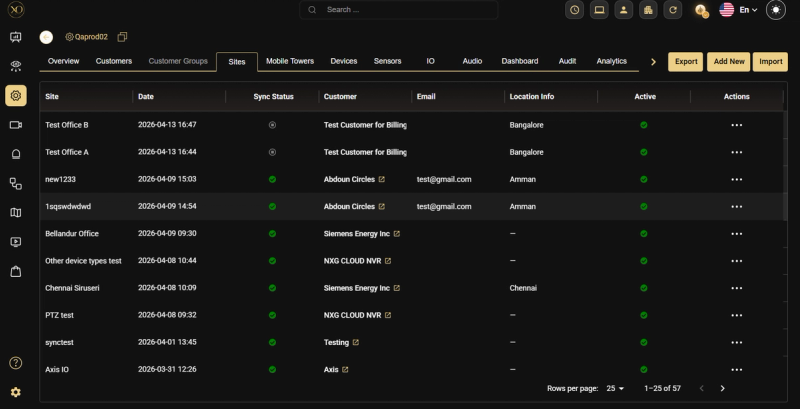Open external link for NXG CLOUD NVR on PTZ test row
The image size is (800, 409).
click(388, 315)
